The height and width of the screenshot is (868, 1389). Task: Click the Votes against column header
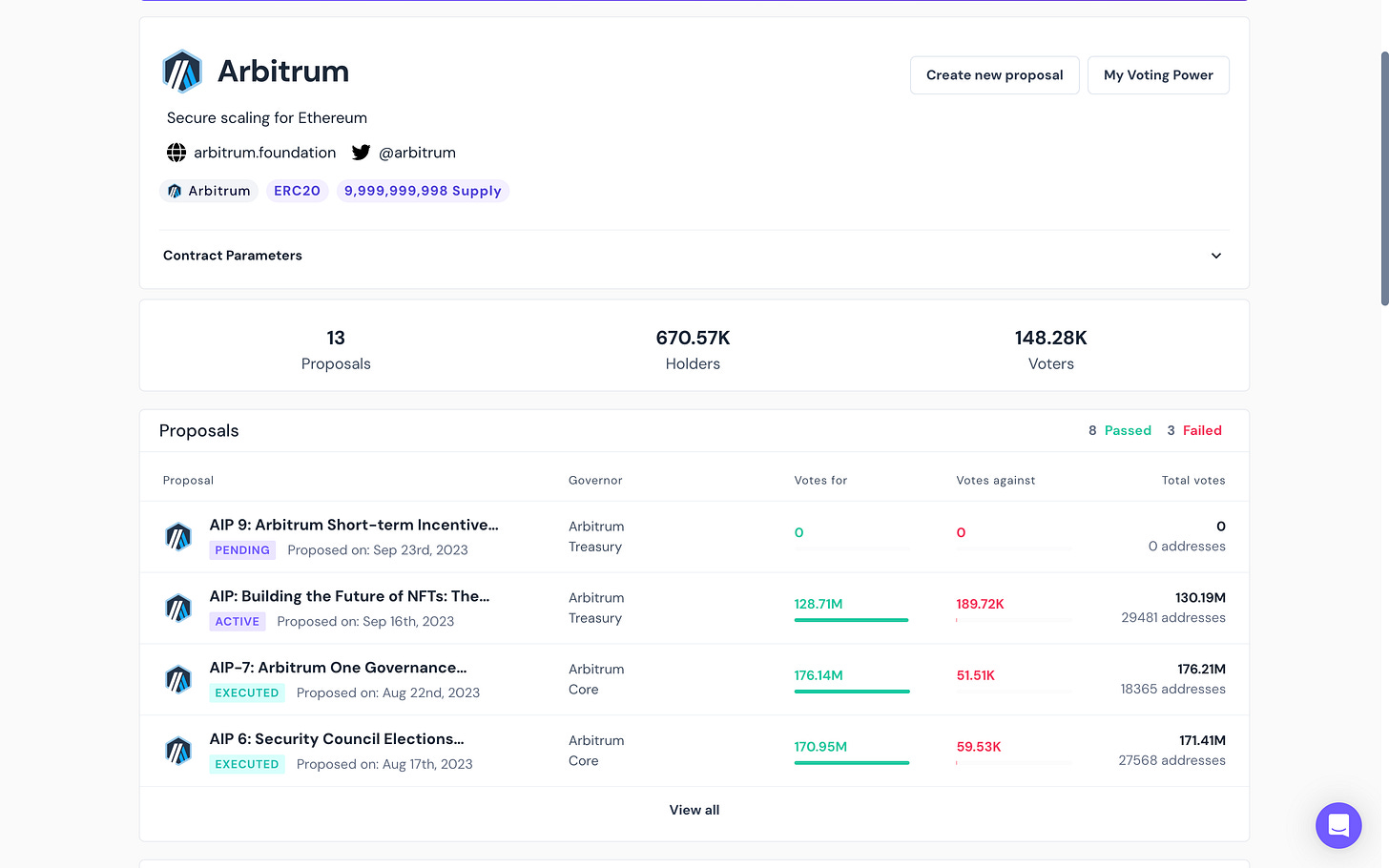[996, 481]
